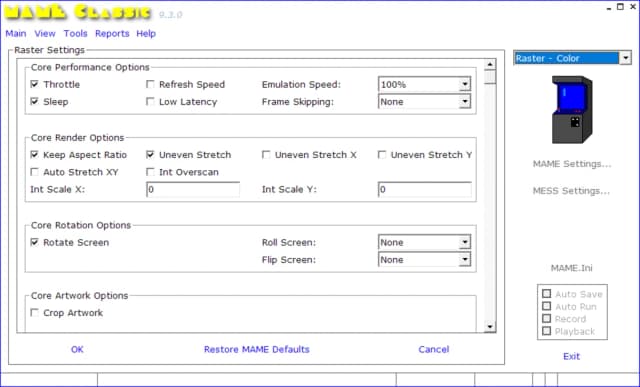Disable the Uneven Stretch checkbox
The width and height of the screenshot is (640, 387).
pyautogui.click(x=150, y=154)
